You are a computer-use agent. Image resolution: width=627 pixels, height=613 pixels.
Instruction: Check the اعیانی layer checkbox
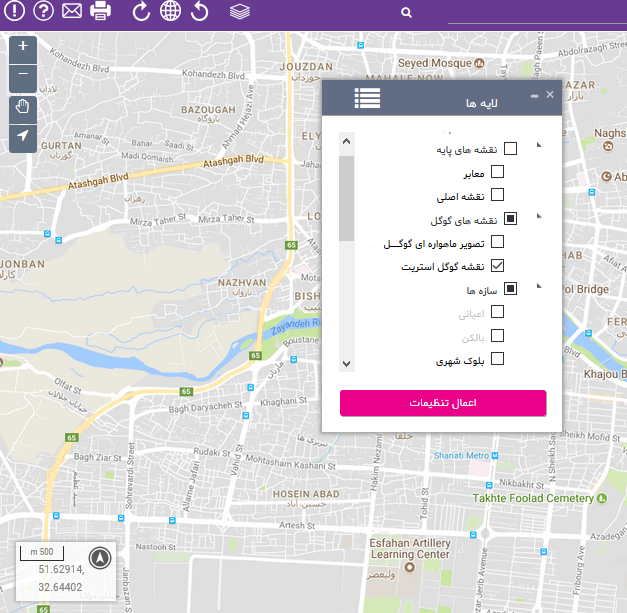point(497,312)
